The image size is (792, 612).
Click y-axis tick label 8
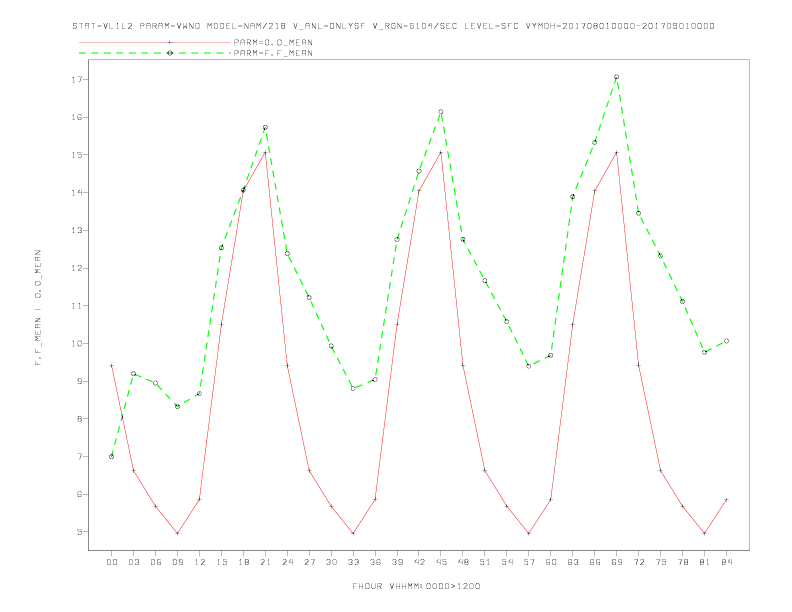[x=79, y=419]
